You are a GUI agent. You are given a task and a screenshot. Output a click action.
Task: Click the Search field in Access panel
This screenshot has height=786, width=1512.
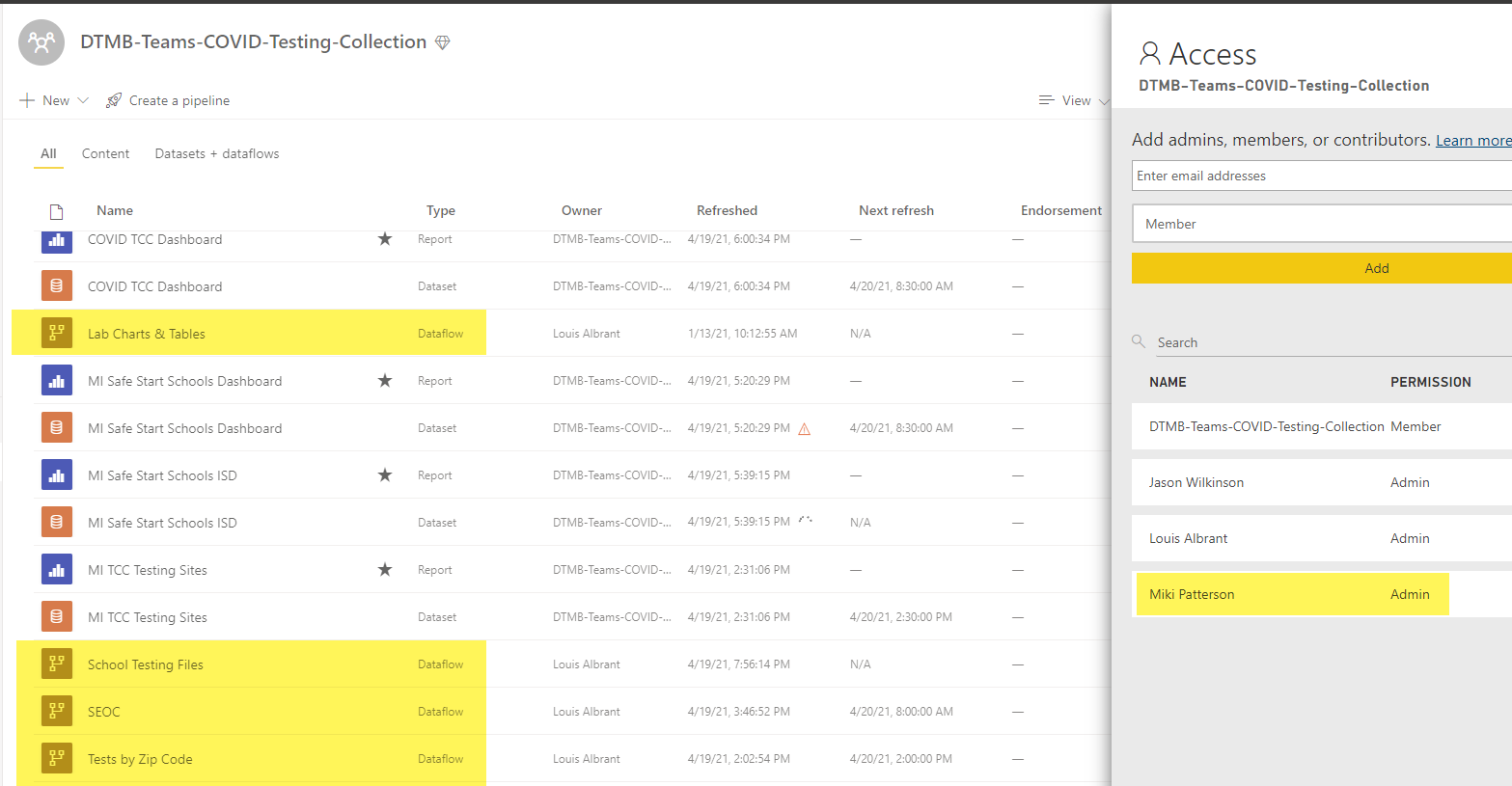1332,342
